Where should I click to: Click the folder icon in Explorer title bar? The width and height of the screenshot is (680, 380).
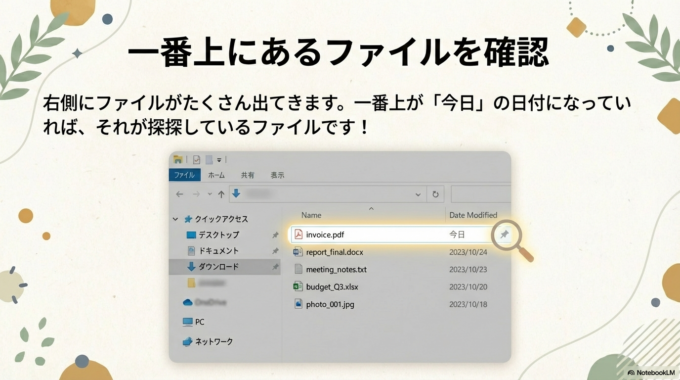178,159
